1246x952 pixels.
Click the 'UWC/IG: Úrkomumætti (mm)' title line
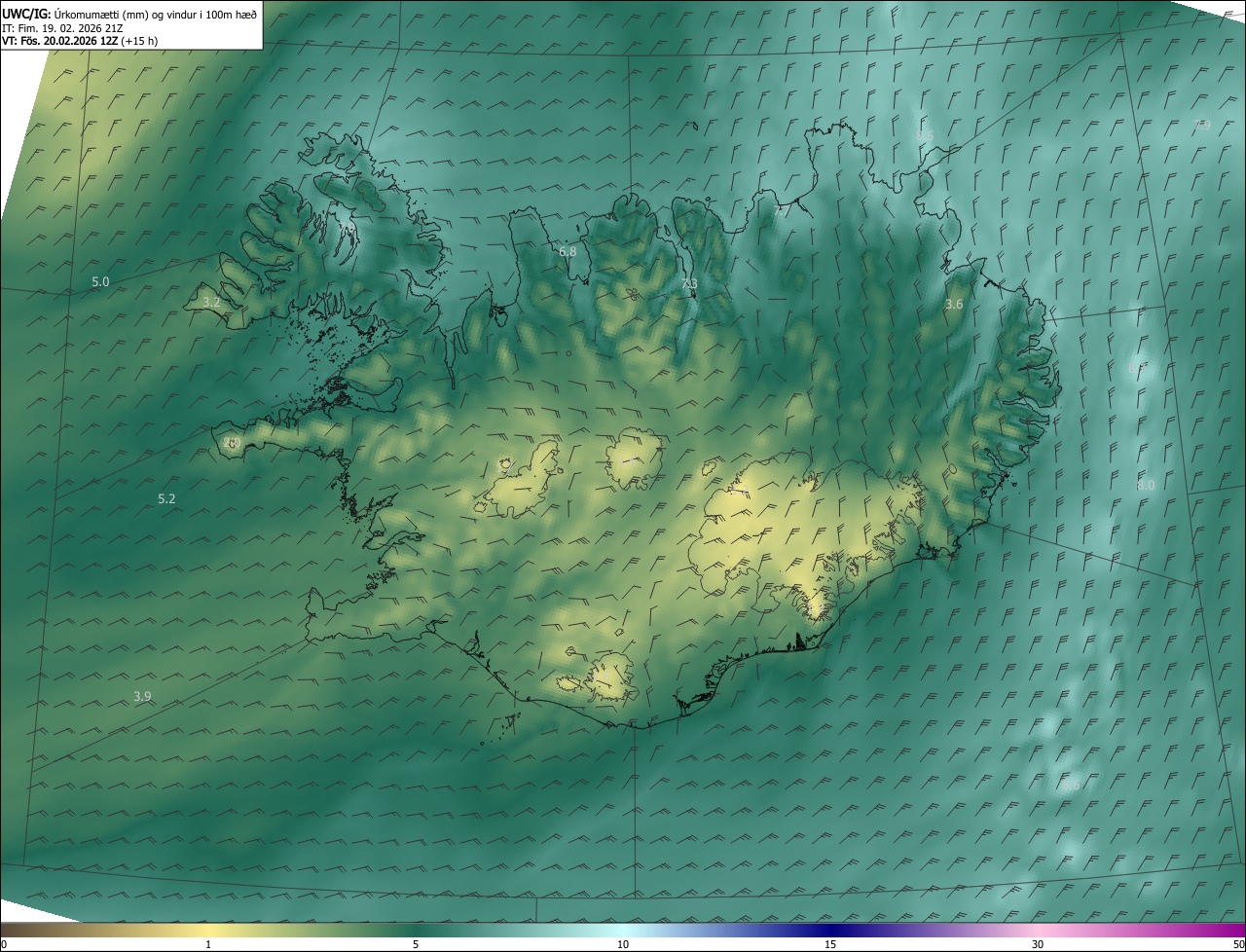[x=129, y=14]
